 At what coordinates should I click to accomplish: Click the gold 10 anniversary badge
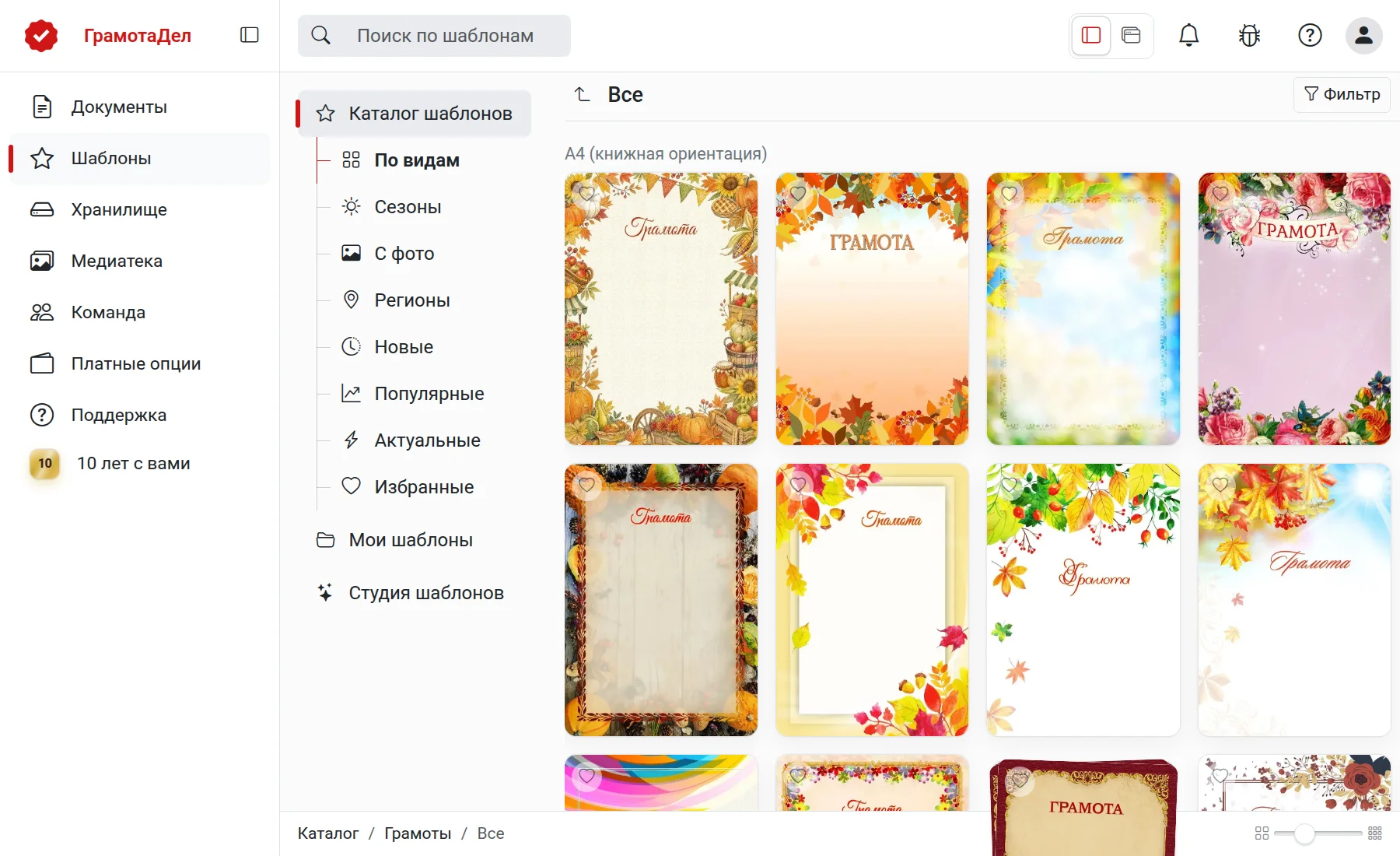point(45,464)
